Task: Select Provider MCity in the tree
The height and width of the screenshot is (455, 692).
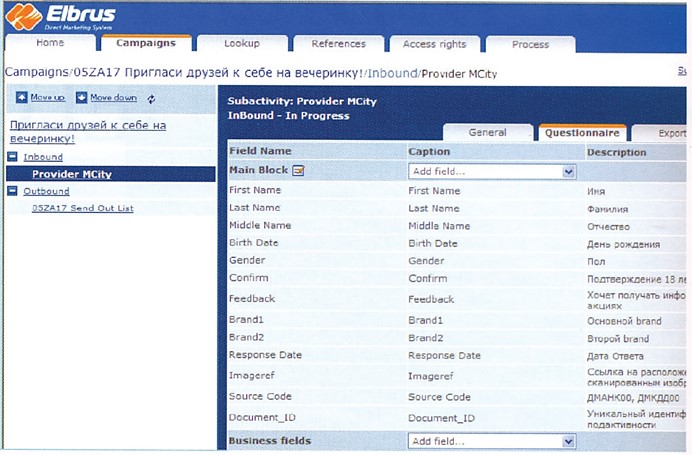Action: (71, 174)
